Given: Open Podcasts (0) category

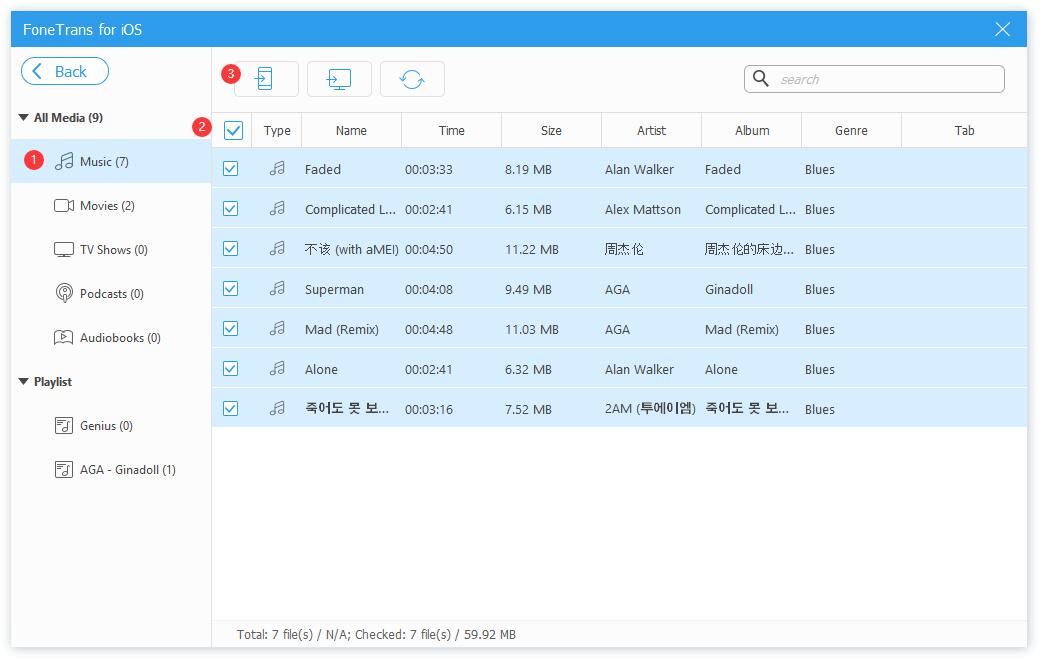Looking at the screenshot, I should [x=111, y=294].
